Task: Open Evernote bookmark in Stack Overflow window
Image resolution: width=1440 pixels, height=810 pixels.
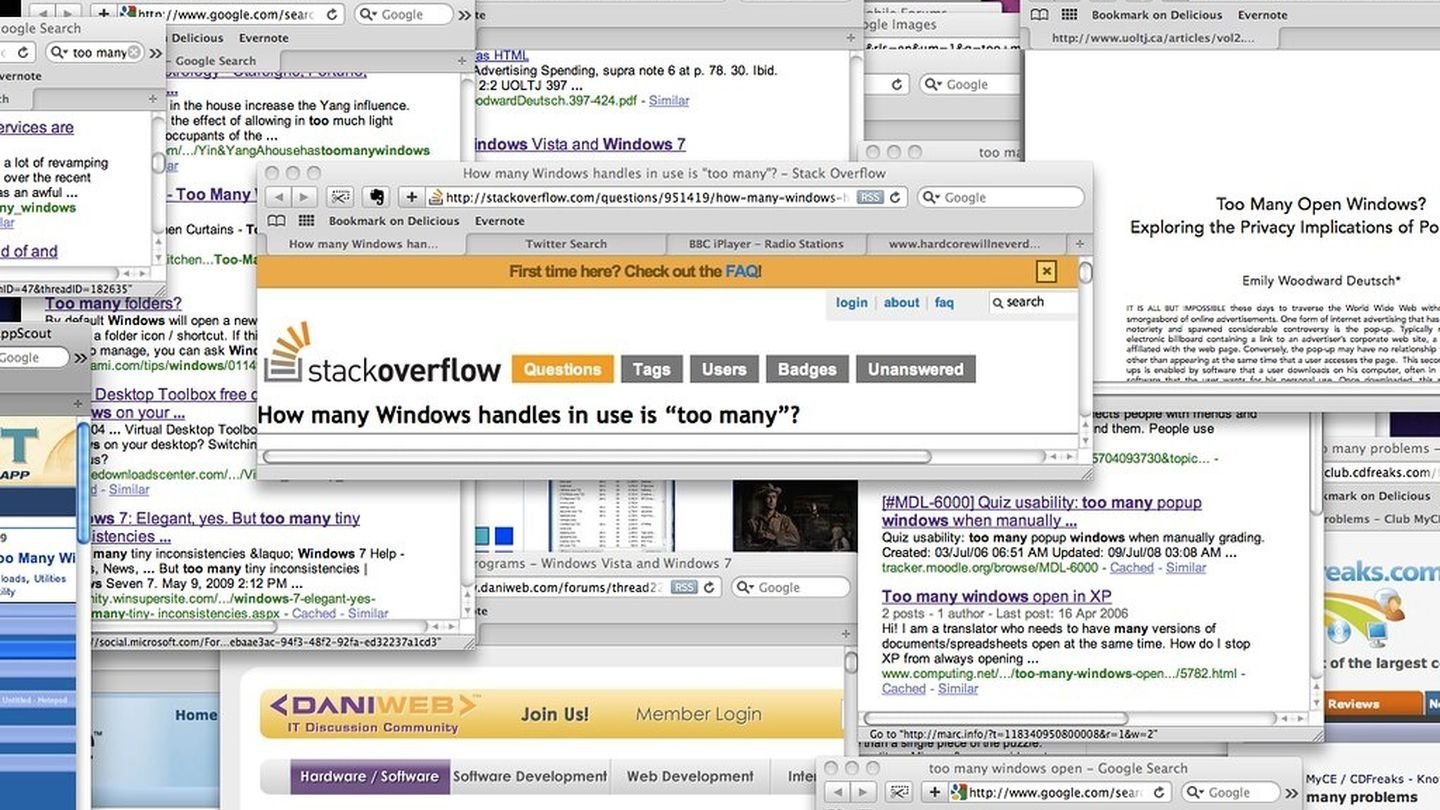Action: pyautogui.click(x=499, y=221)
